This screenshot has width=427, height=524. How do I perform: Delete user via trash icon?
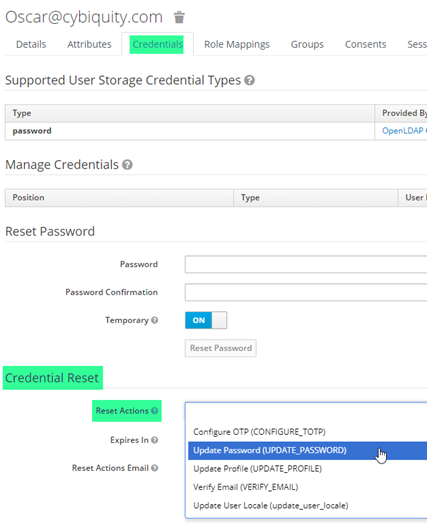(x=179, y=17)
